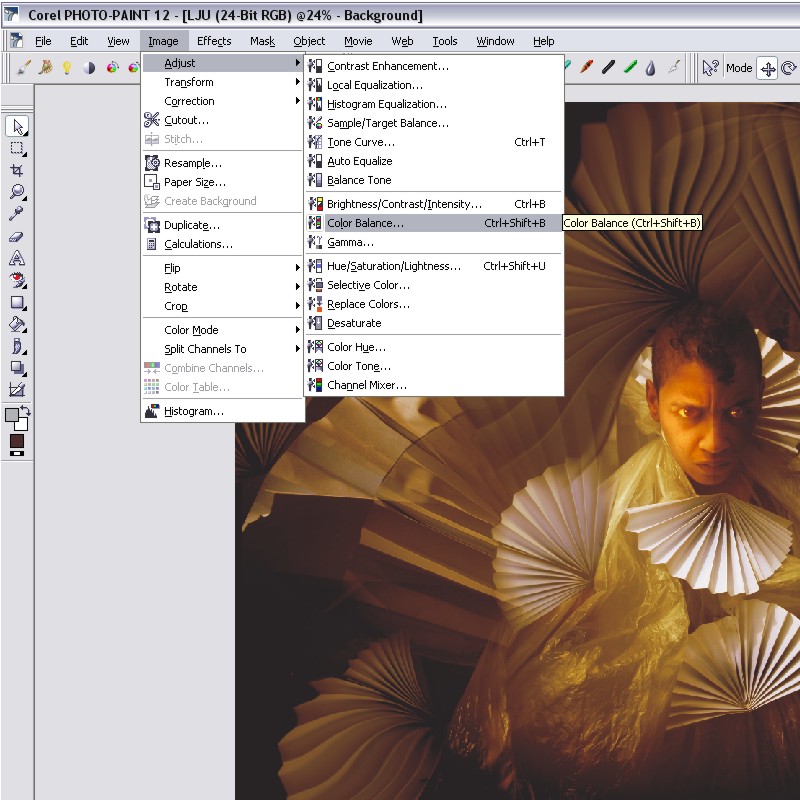Screen dimensions: 800x800
Task: Choose Local Equalization option
Action: (x=434, y=85)
